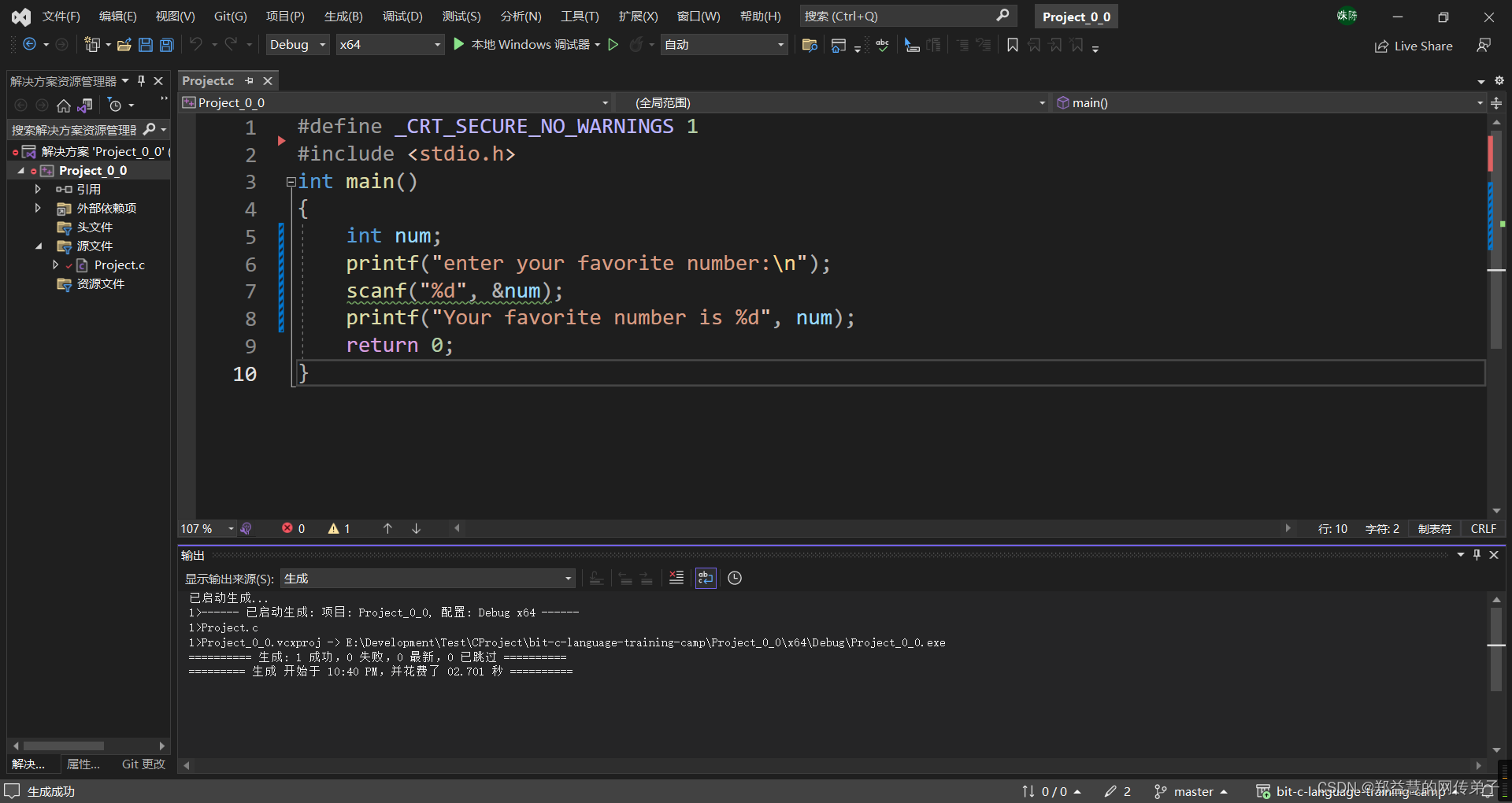
Task: Switch to the Git 更改 tab
Action: point(143,764)
